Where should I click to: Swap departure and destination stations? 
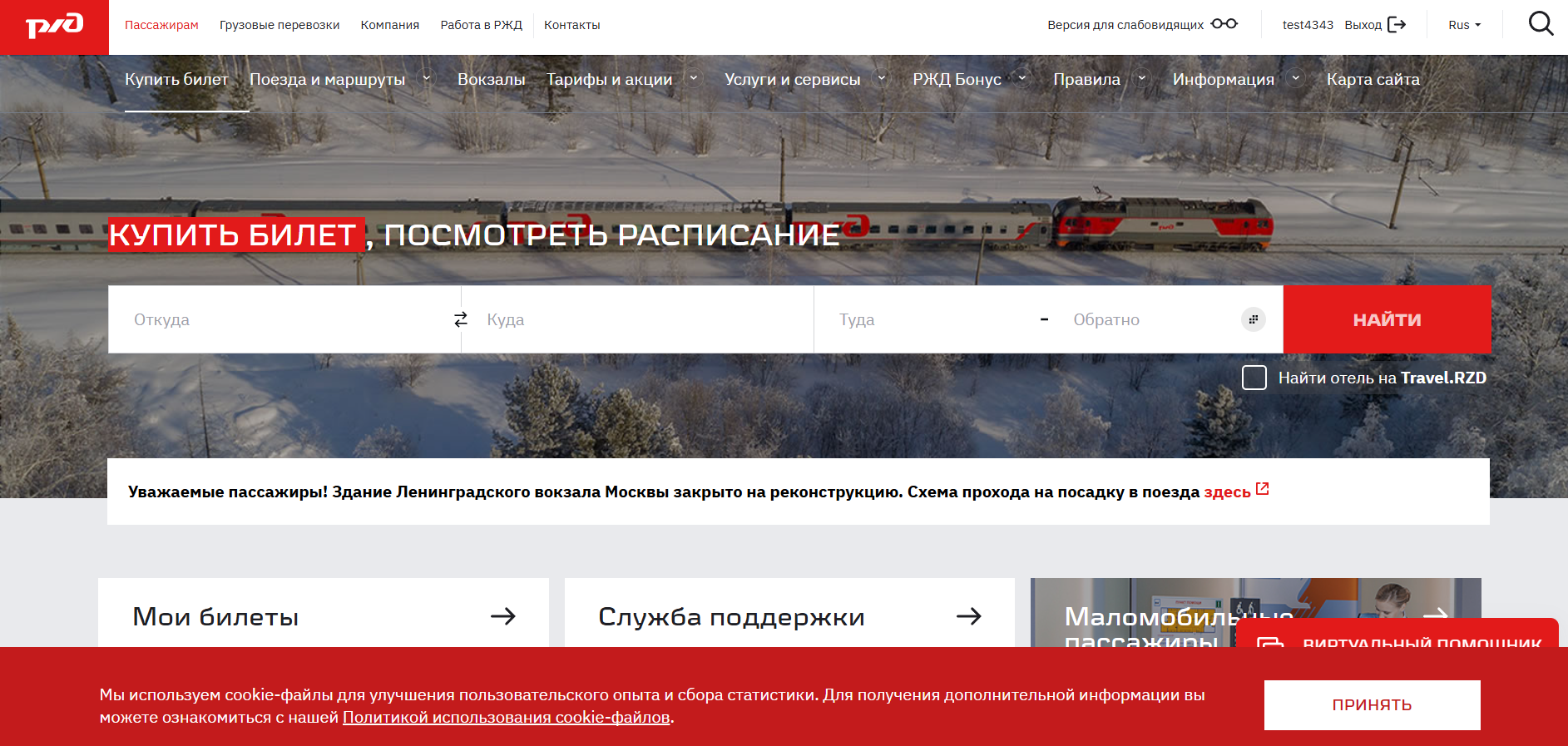point(461,319)
